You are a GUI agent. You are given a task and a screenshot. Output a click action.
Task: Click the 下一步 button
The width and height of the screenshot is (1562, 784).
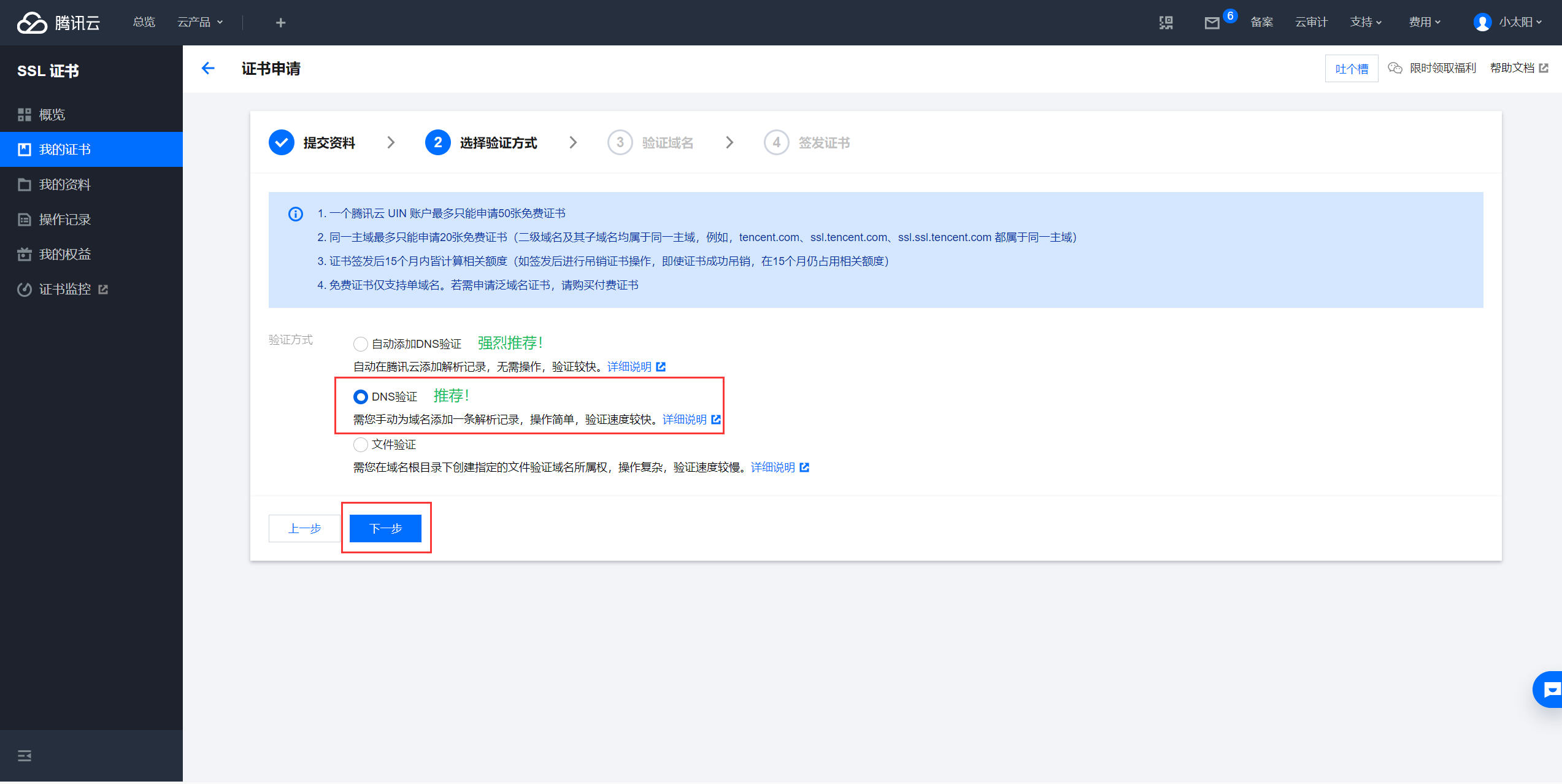coord(385,528)
